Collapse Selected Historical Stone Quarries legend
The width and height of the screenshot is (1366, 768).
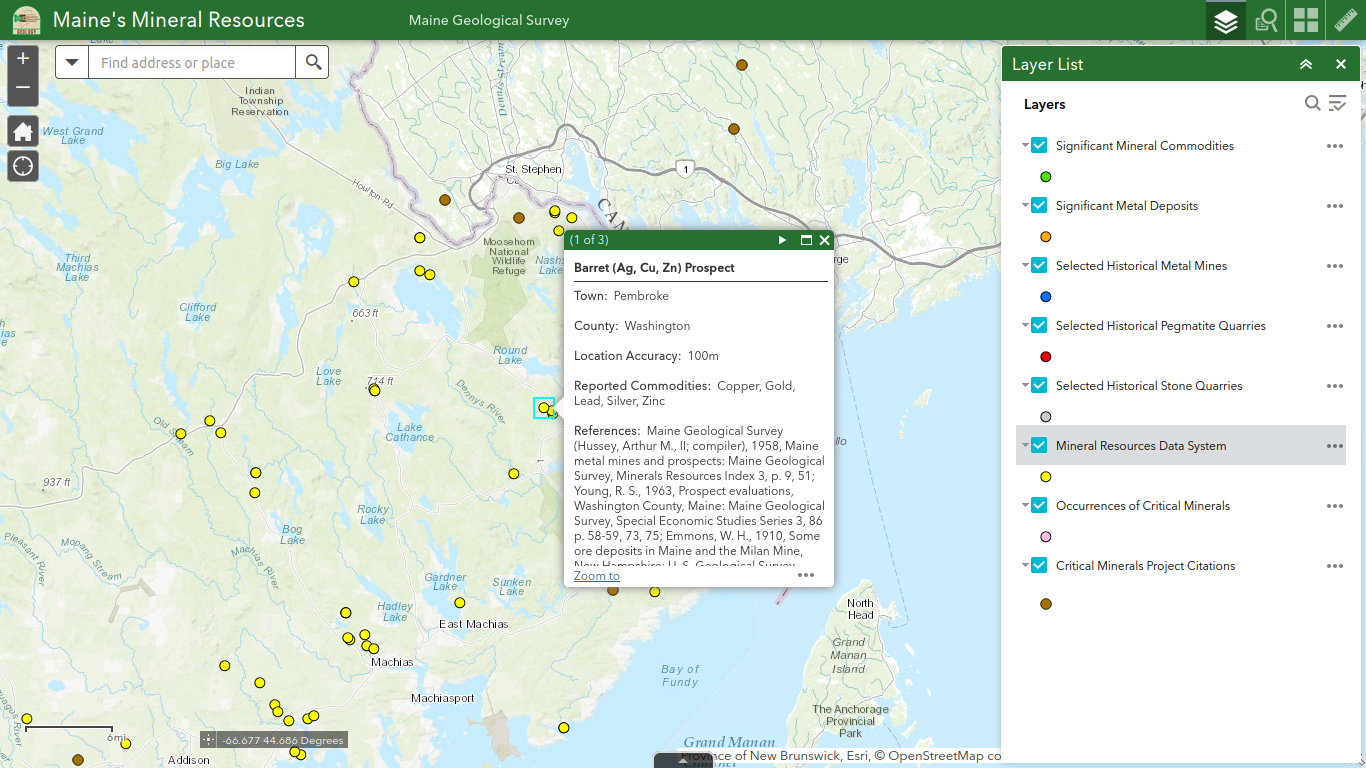tap(1025, 385)
